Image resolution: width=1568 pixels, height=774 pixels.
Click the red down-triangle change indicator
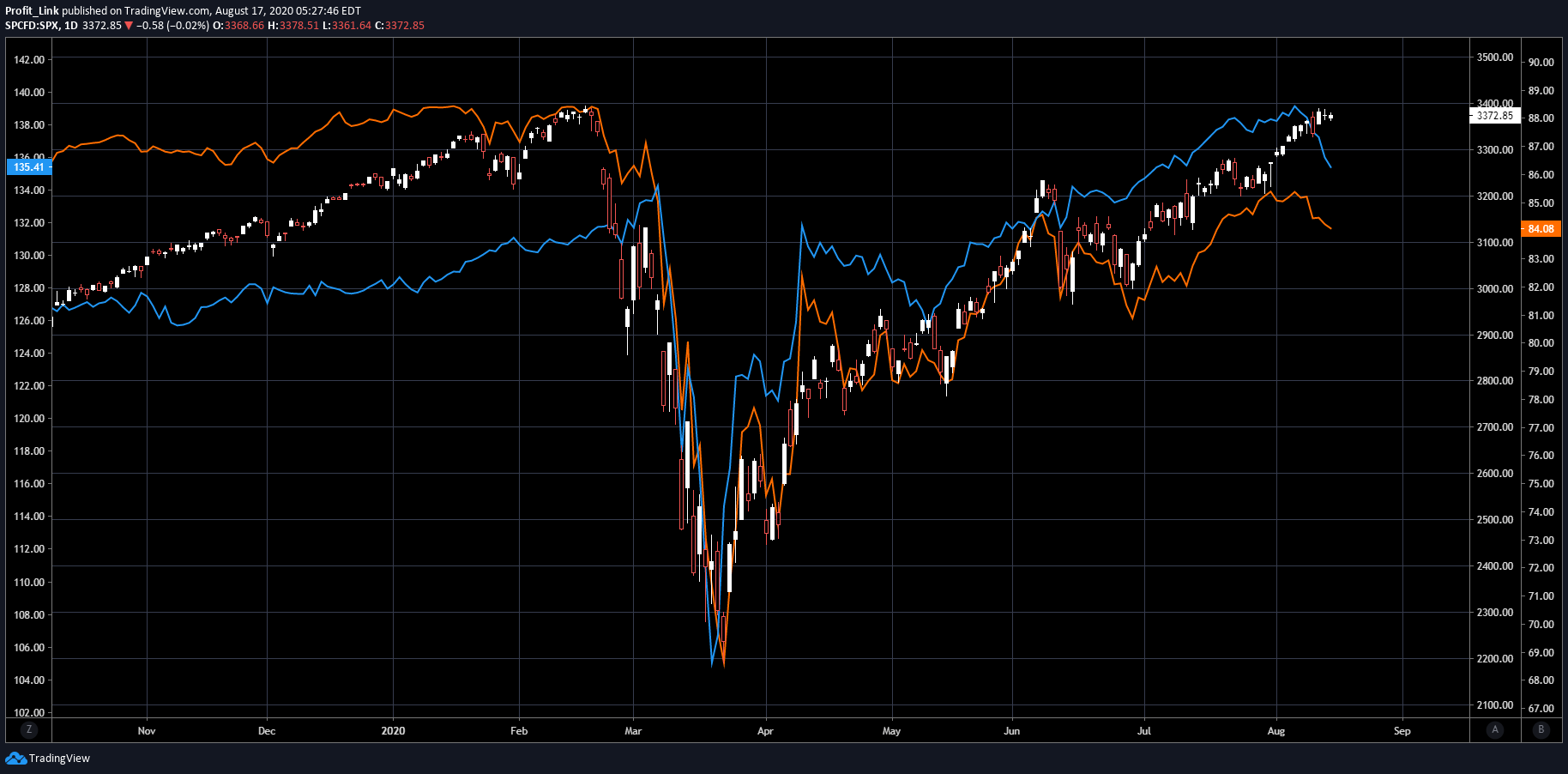(129, 26)
